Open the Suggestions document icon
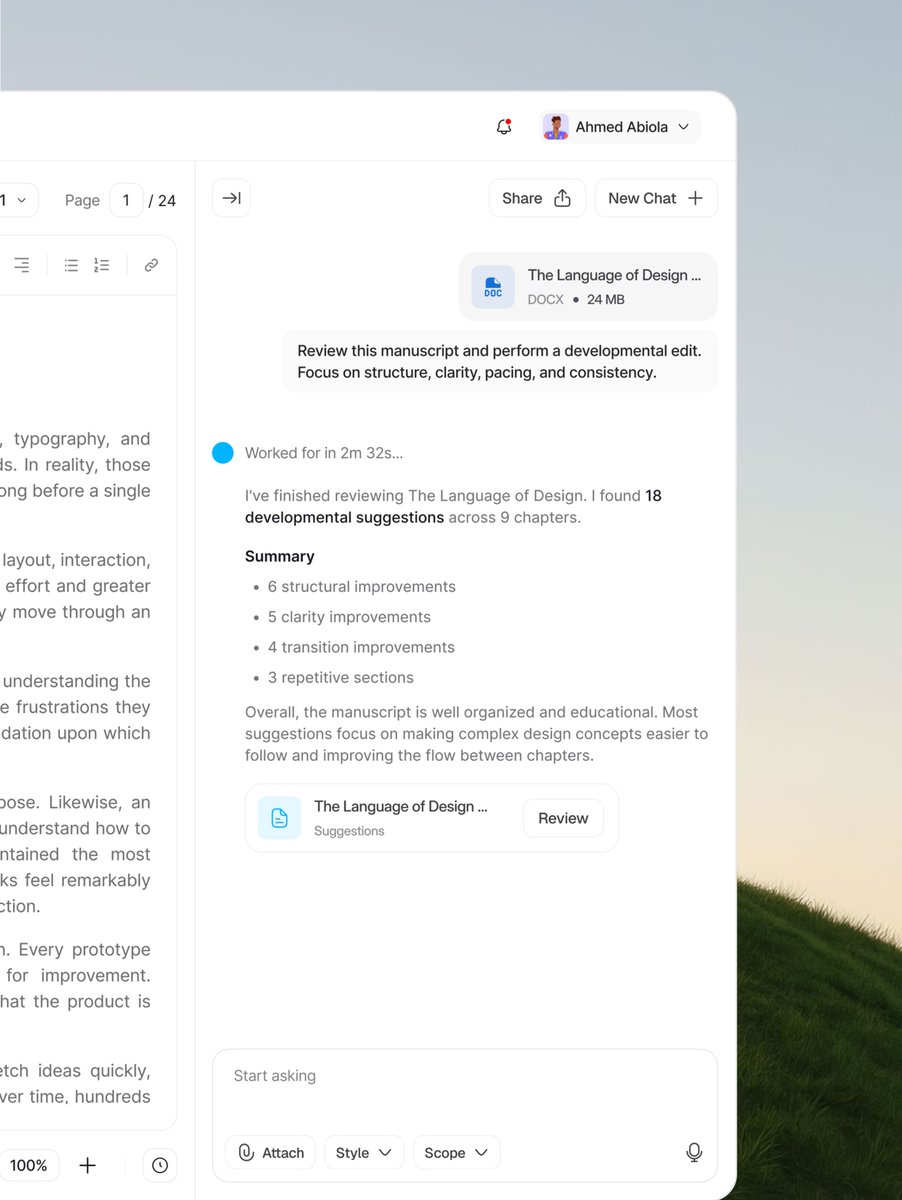The image size is (902, 1200). coord(279,818)
